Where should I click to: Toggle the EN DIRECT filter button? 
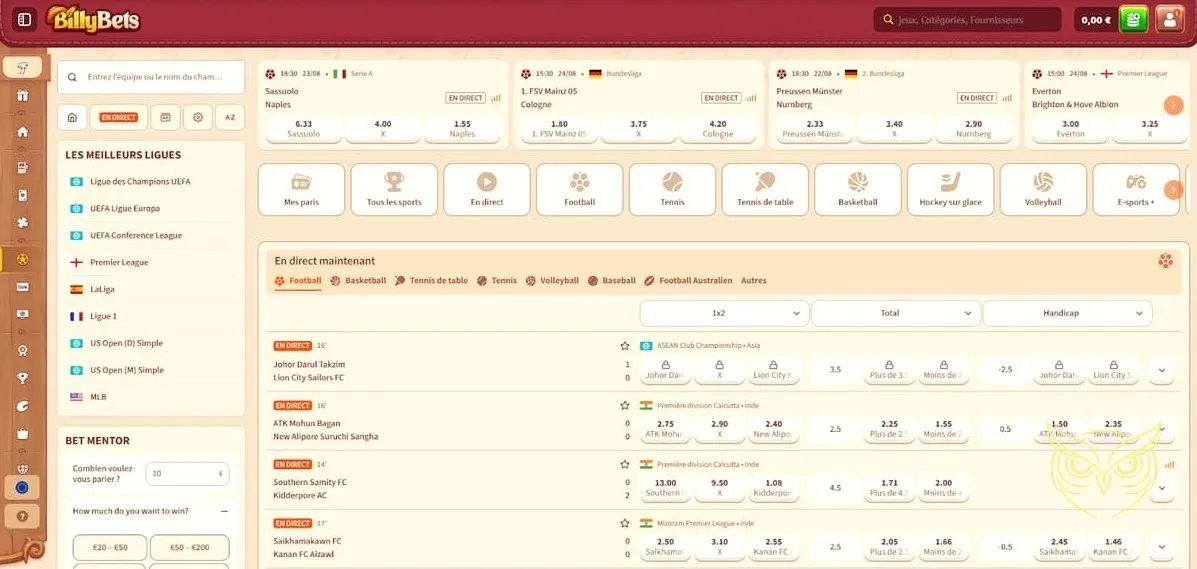point(119,117)
